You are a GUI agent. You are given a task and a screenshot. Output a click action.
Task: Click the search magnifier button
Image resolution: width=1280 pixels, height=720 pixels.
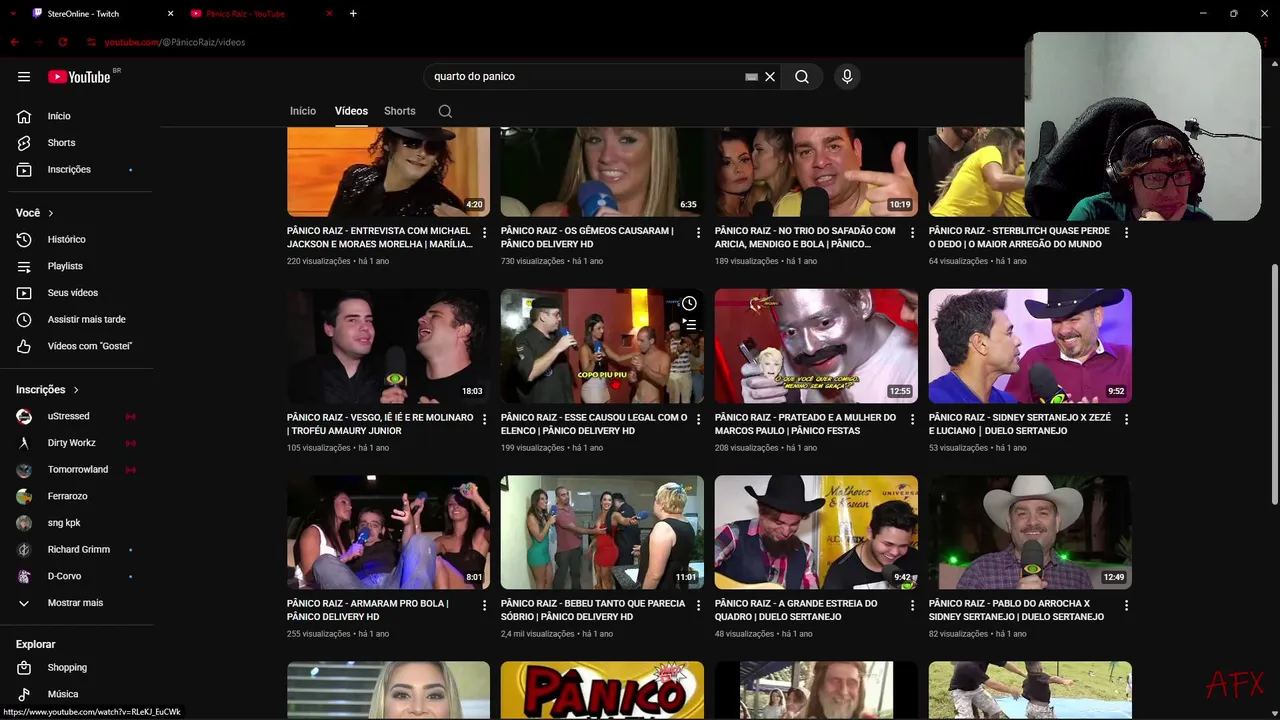pyautogui.click(x=802, y=77)
